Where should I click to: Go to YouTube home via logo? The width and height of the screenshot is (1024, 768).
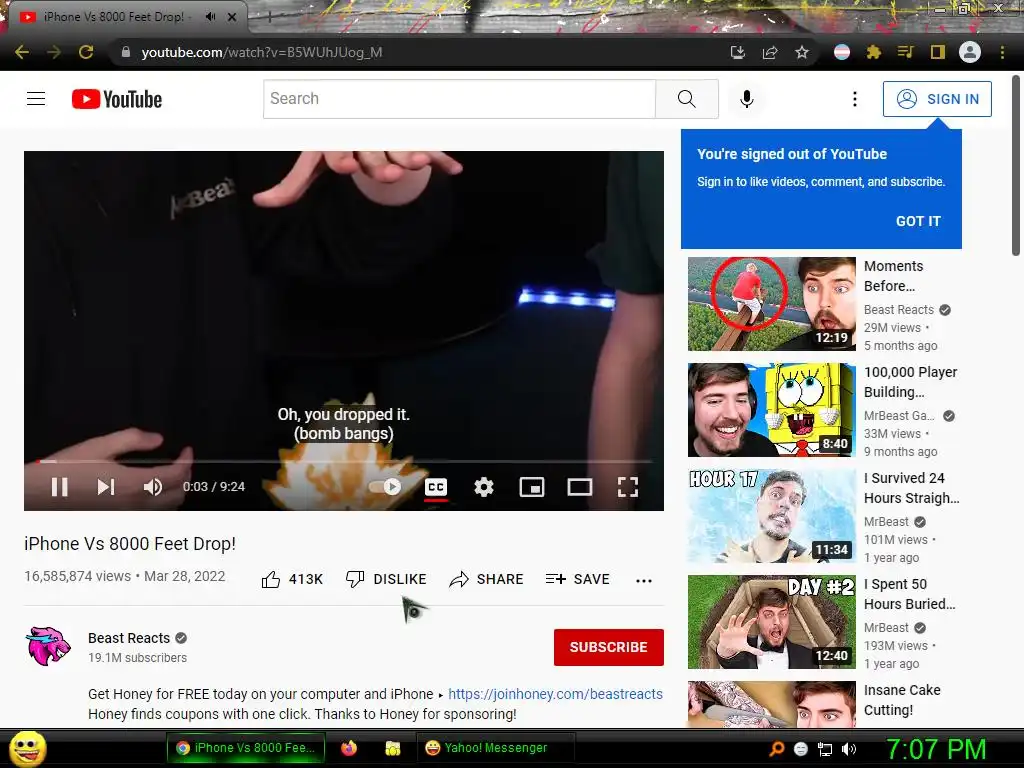117,99
